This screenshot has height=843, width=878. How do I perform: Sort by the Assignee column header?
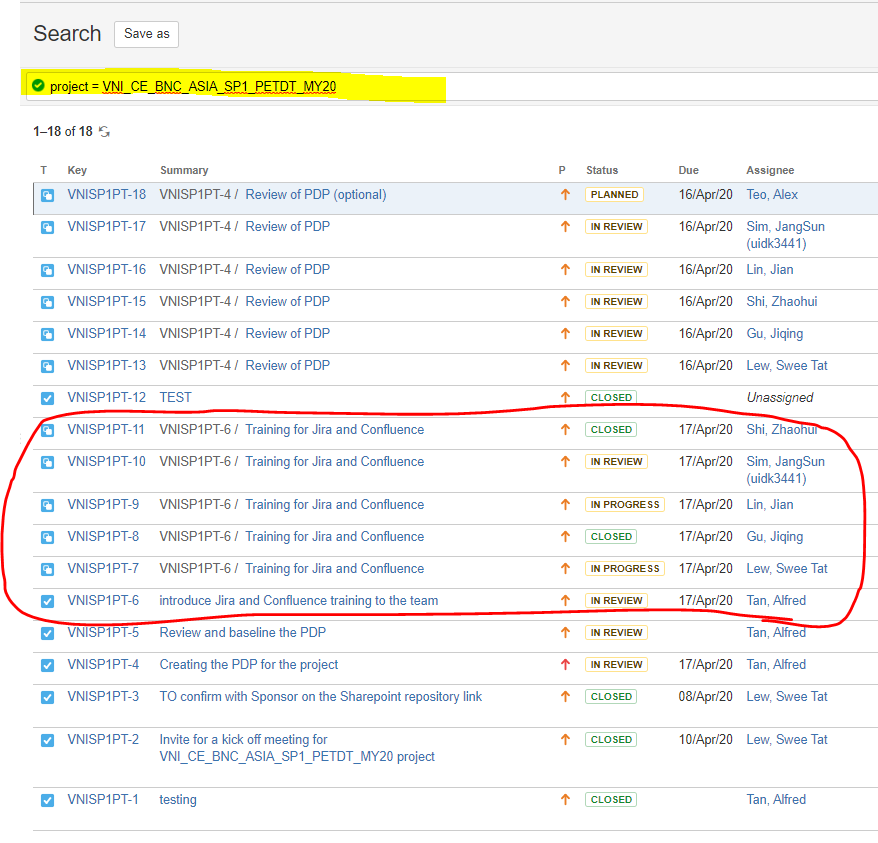point(770,170)
